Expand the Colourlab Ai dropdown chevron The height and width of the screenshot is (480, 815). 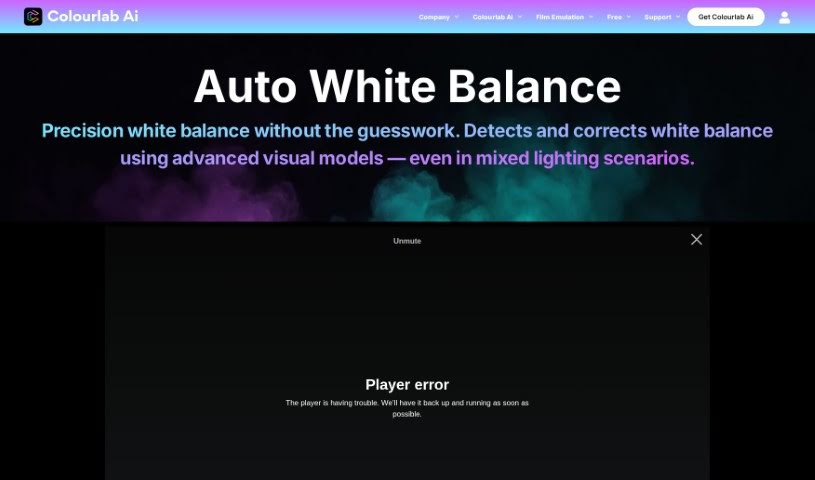tap(520, 17)
